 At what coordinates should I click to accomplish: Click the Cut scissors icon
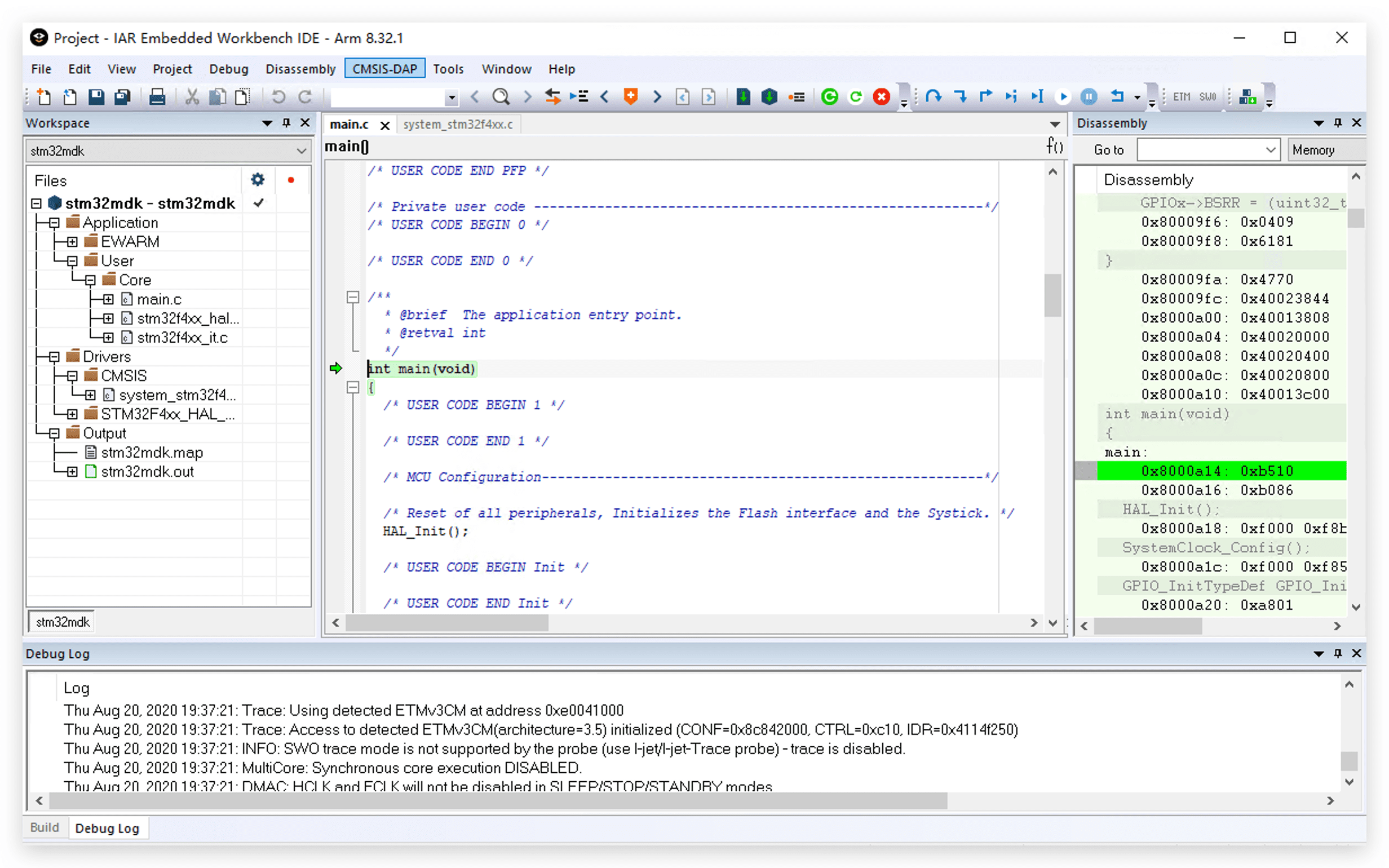coord(192,96)
